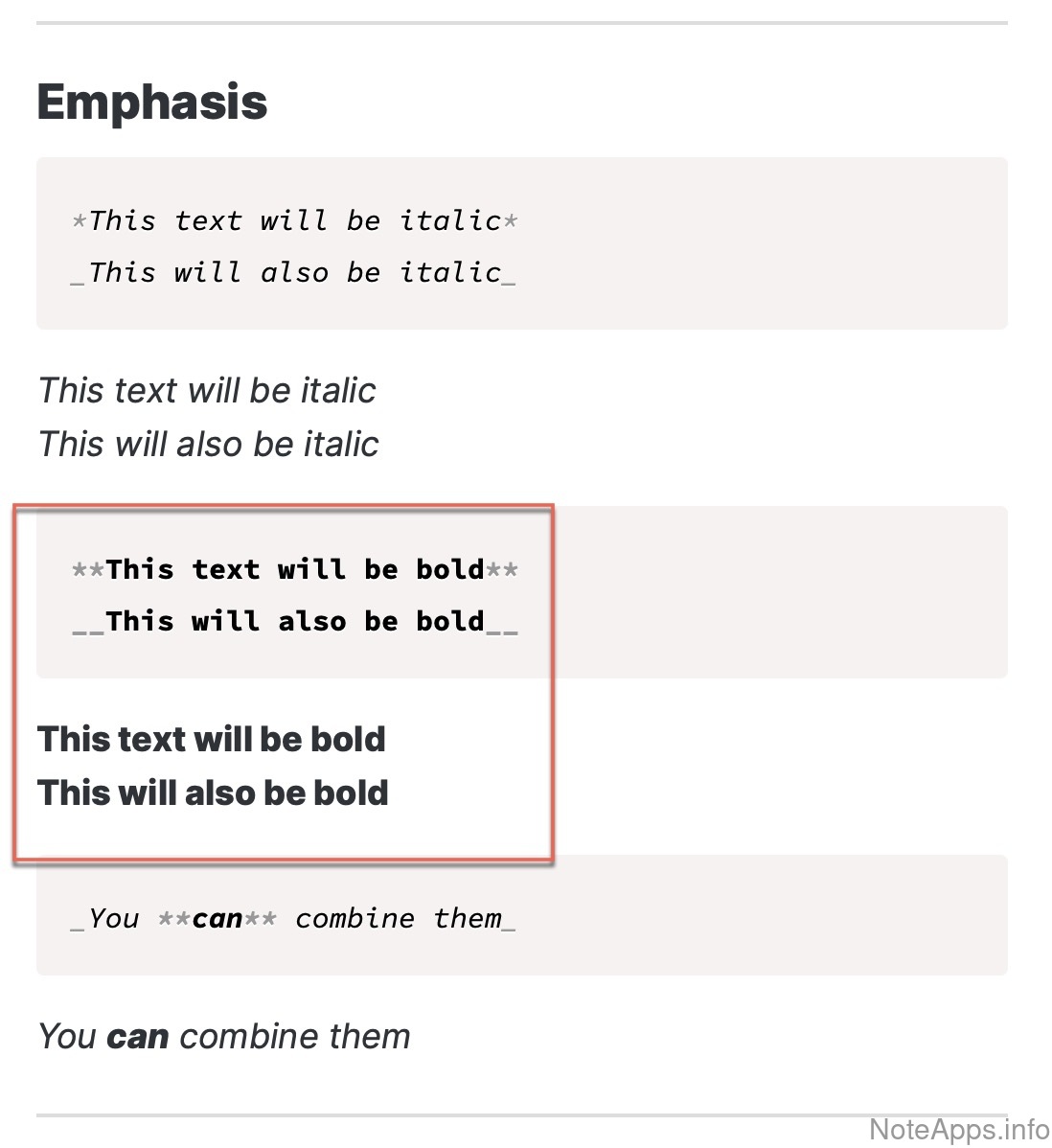Click the bold word "can" in the rendered sentence
The height and width of the screenshot is (1148, 1052).
138,1037
